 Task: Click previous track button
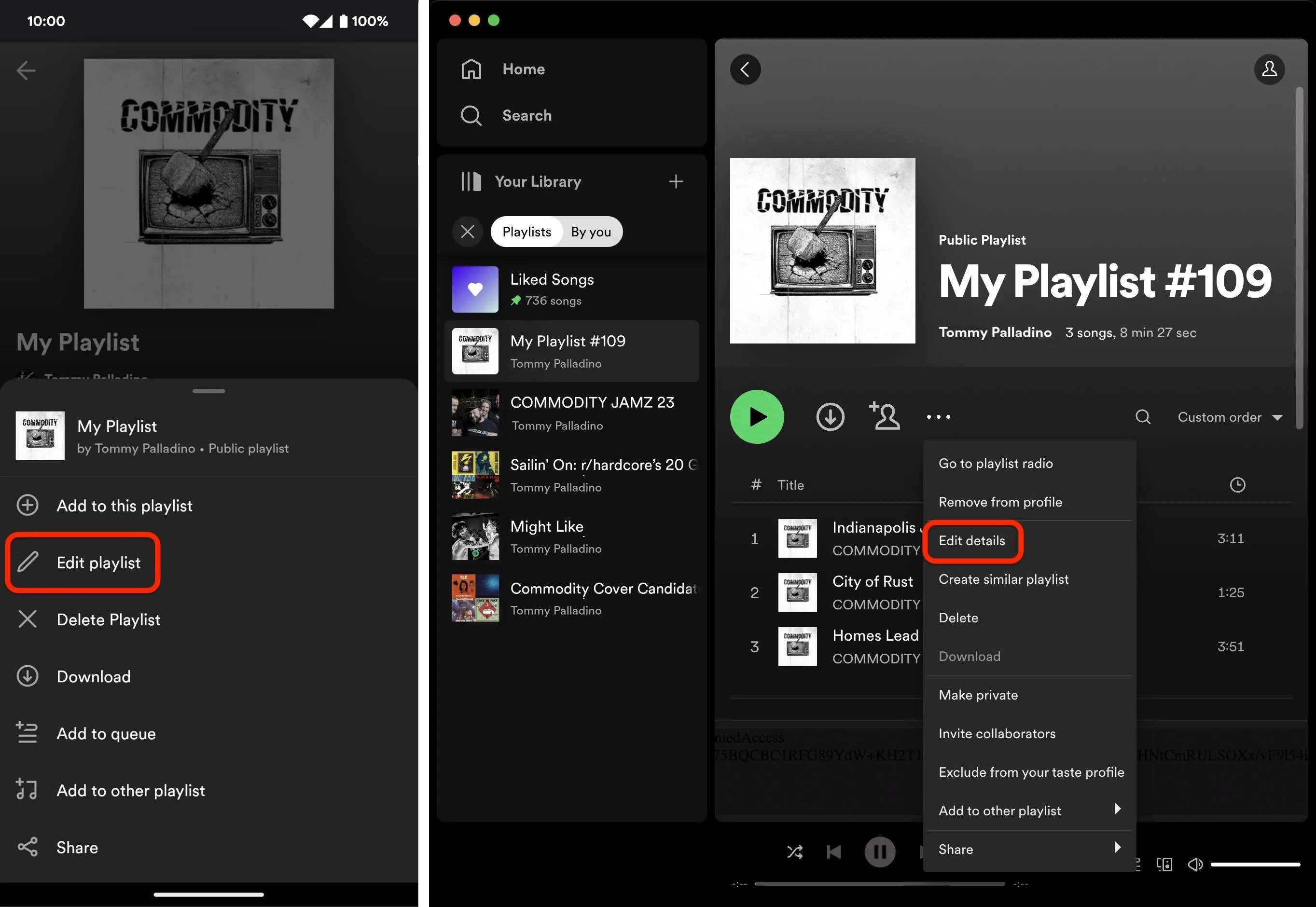[833, 852]
